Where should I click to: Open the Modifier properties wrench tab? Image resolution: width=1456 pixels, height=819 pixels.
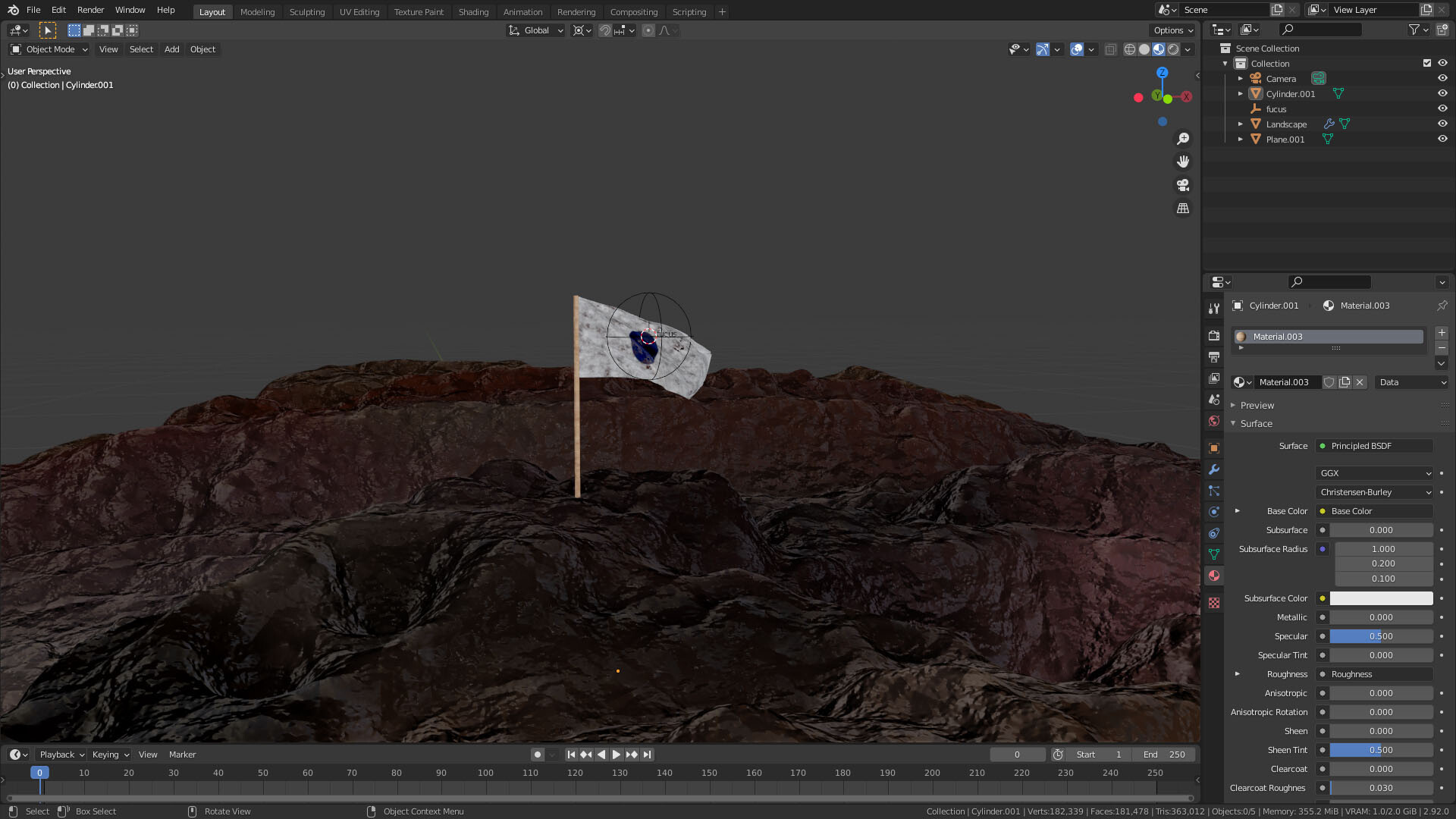coord(1214,469)
